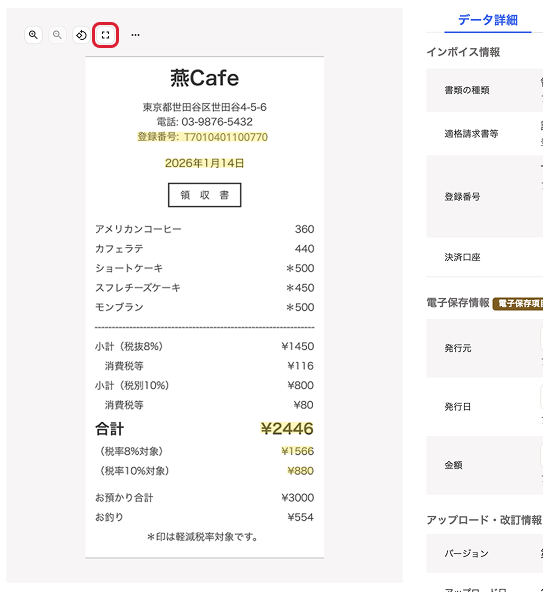Click the 小計（税抜8%） row
Screen dimensions: 543x592
coord(204,346)
